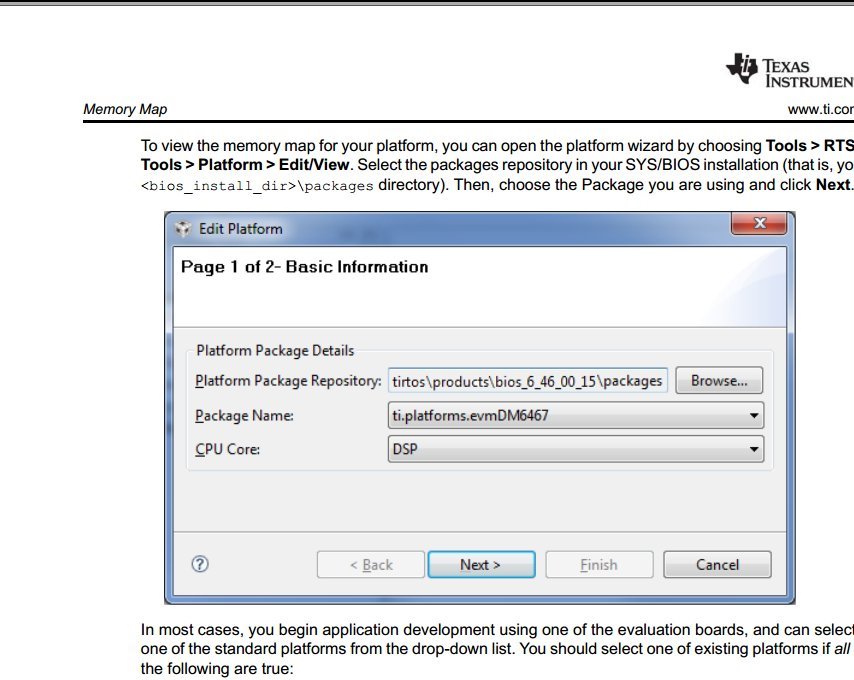This screenshot has height=680, width=854.
Task: Click the Platform Package Repository path field
Action: pos(527,381)
